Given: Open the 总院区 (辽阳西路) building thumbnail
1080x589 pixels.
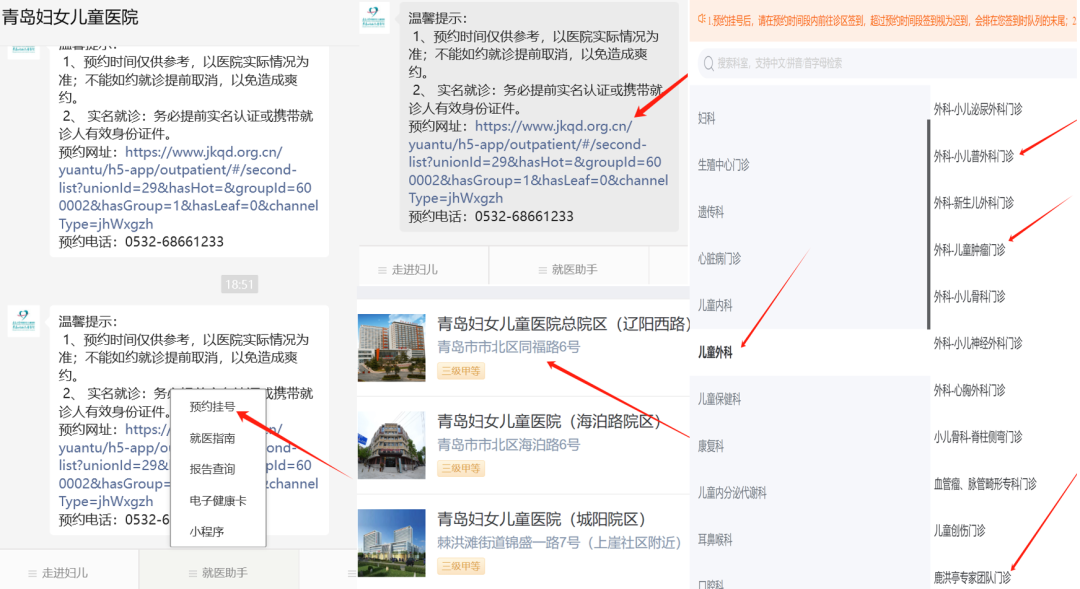Looking at the screenshot, I should [391, 348].
